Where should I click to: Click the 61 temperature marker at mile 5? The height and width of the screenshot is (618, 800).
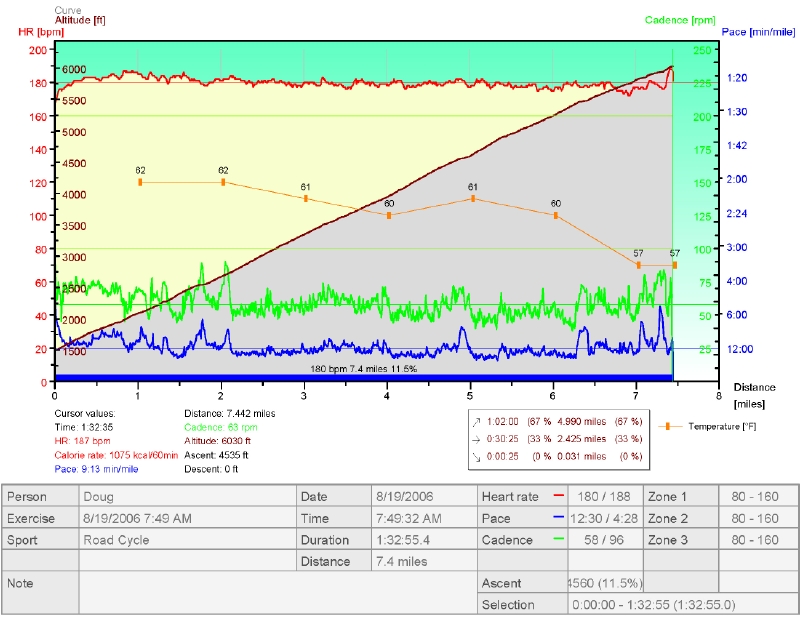point(472,199)
